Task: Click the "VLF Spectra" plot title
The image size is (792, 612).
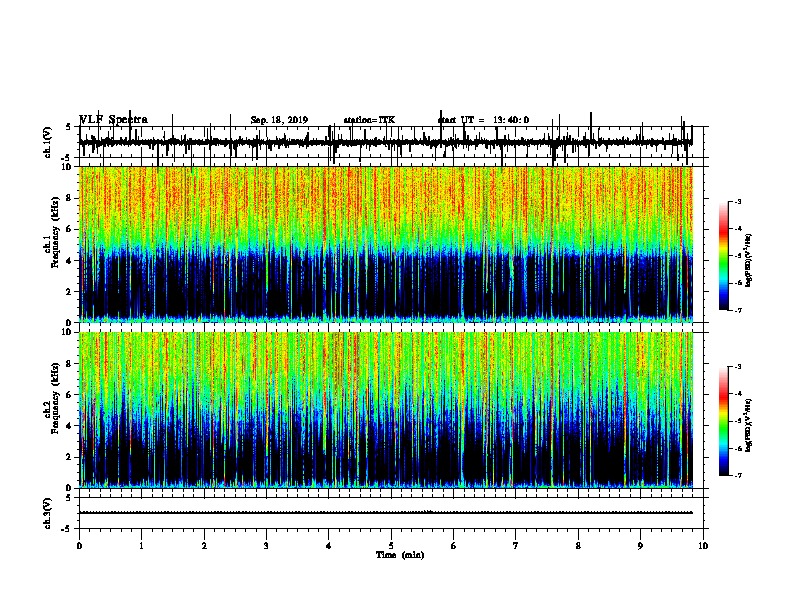Action: [x=114, y=120]
